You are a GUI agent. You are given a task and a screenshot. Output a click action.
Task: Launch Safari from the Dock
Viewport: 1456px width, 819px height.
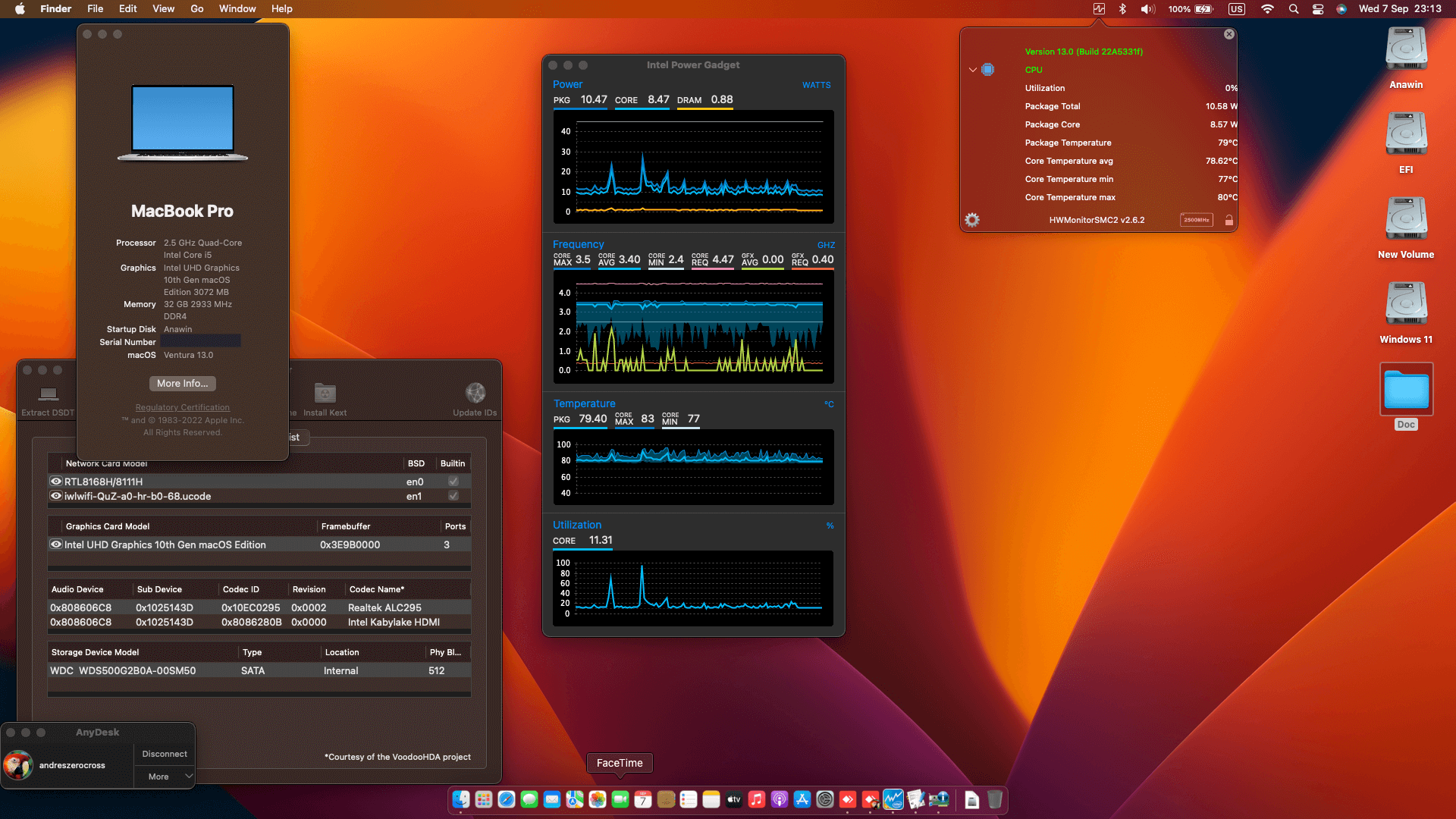[507, 799]
